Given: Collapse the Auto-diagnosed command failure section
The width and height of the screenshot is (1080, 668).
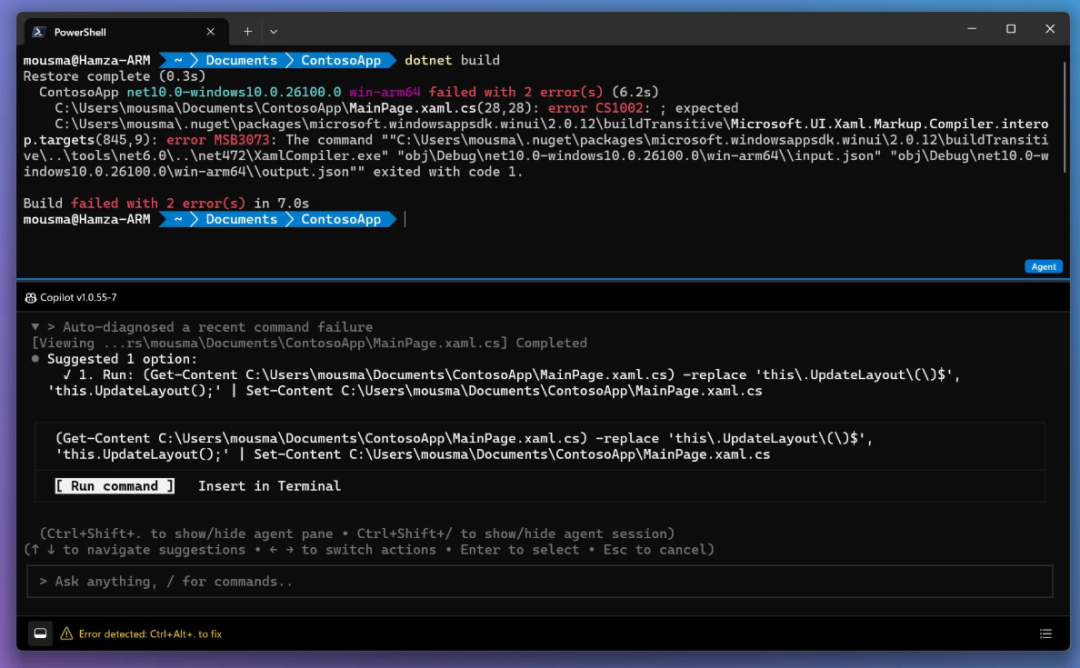Looking at the screenshot, I should tap(35, 326).
